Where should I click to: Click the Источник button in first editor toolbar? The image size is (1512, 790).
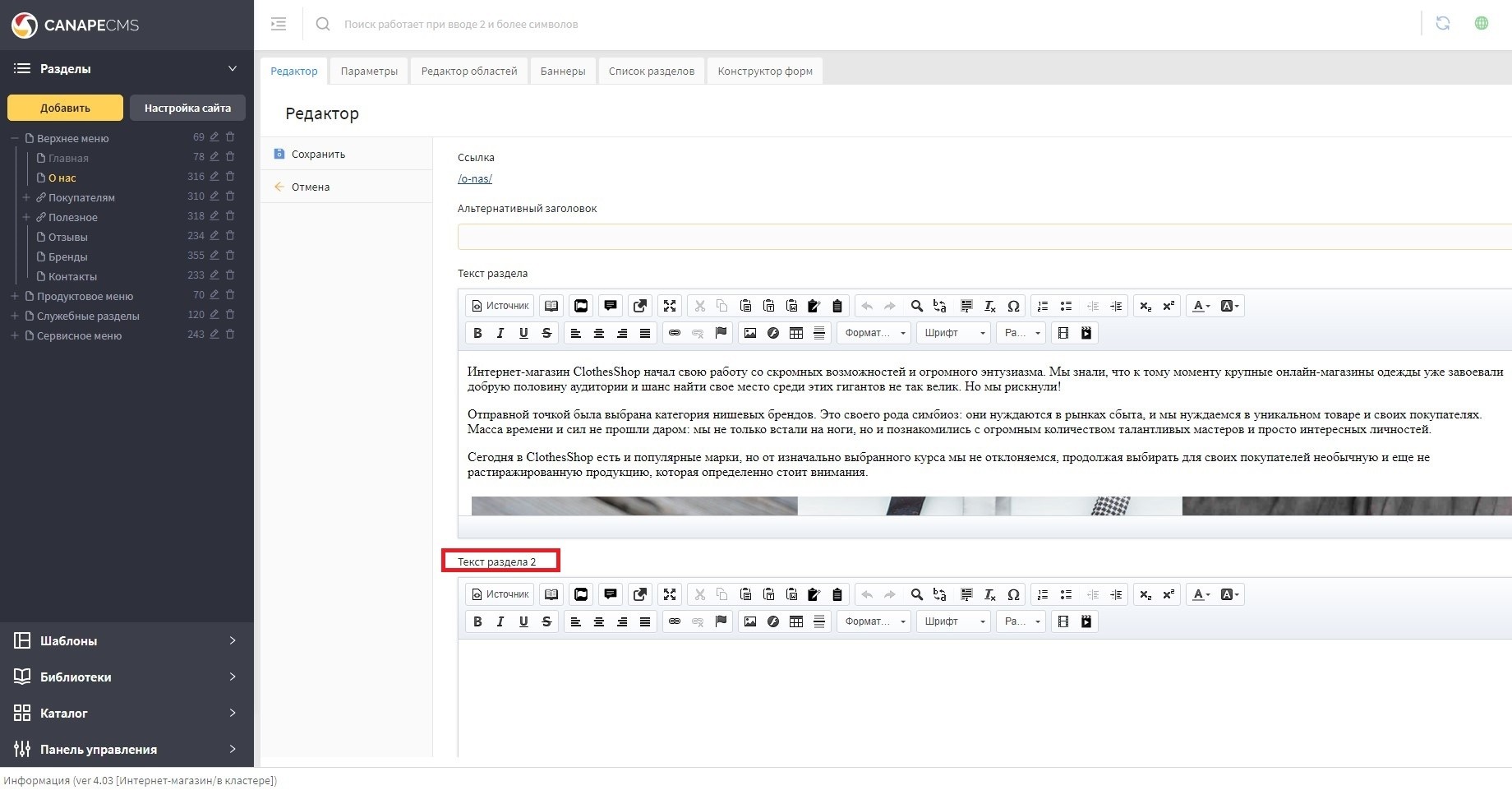(x=500, y=306)
